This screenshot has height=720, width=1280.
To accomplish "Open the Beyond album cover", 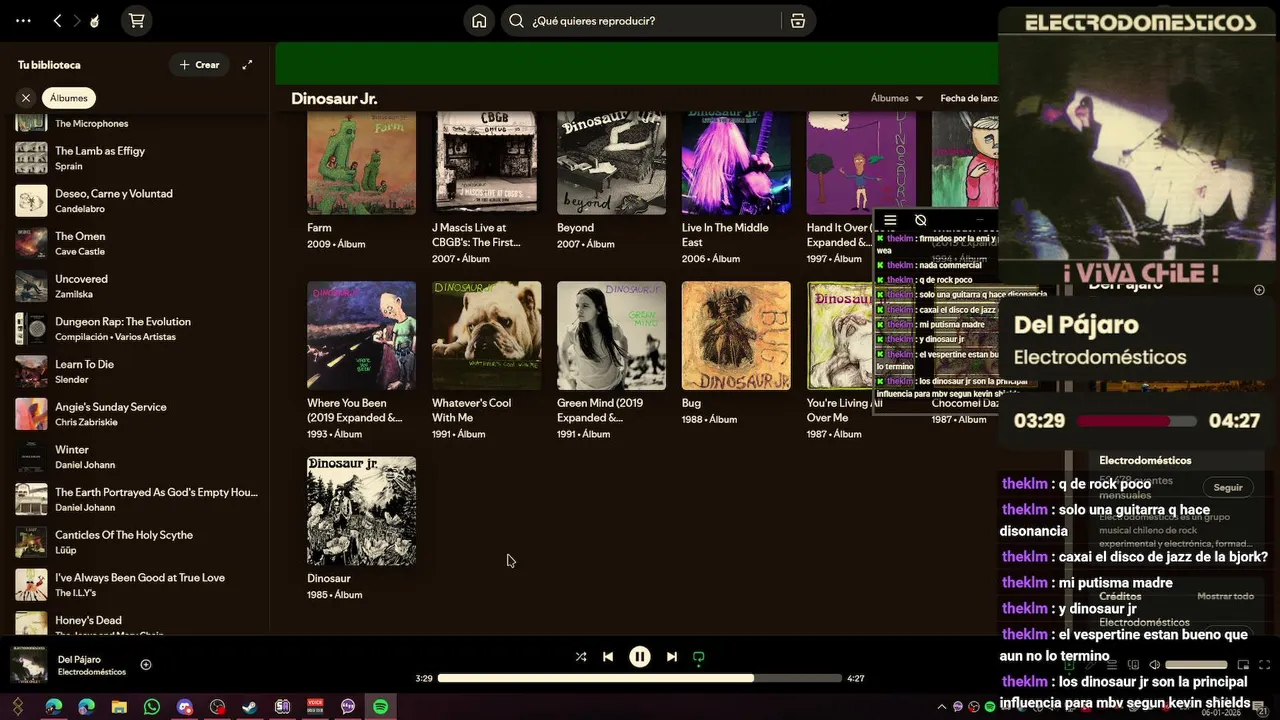I will coord(611,162).
